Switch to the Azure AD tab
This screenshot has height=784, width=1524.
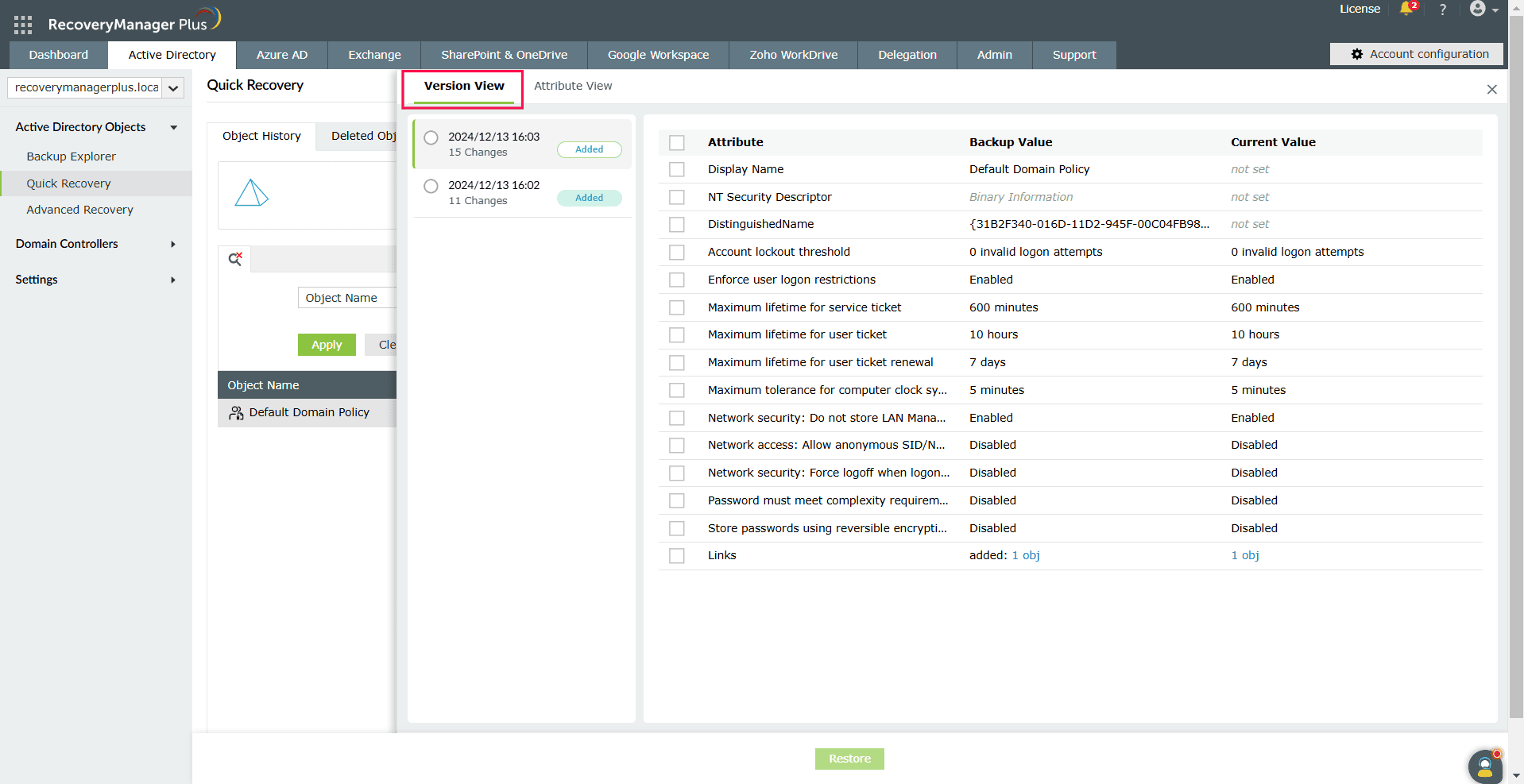pos(282,55)
